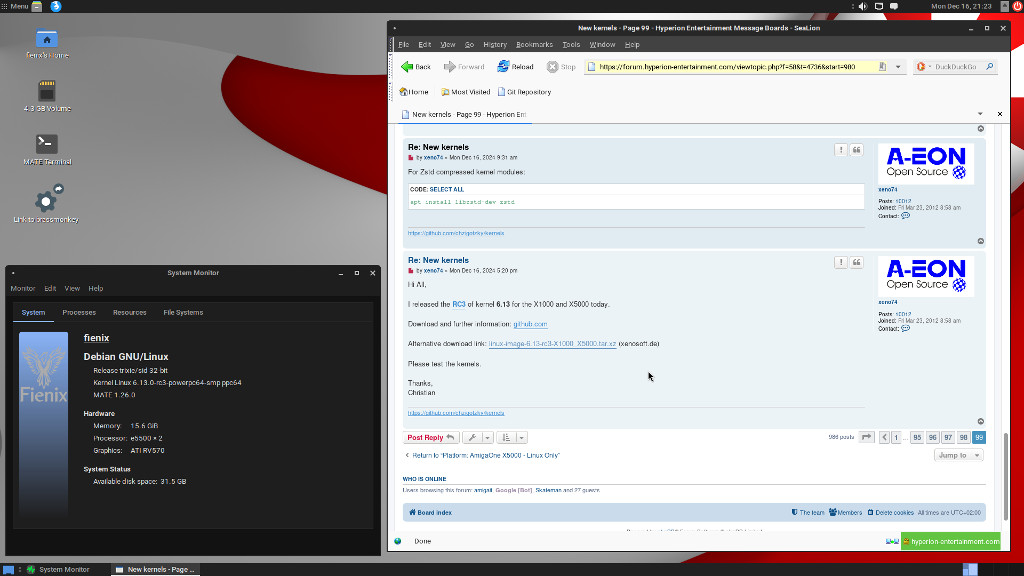The height and width of the screenshot is (576, 1024).
Task: Select the MATE Terminal desktop icon
Action: [47, 150]
